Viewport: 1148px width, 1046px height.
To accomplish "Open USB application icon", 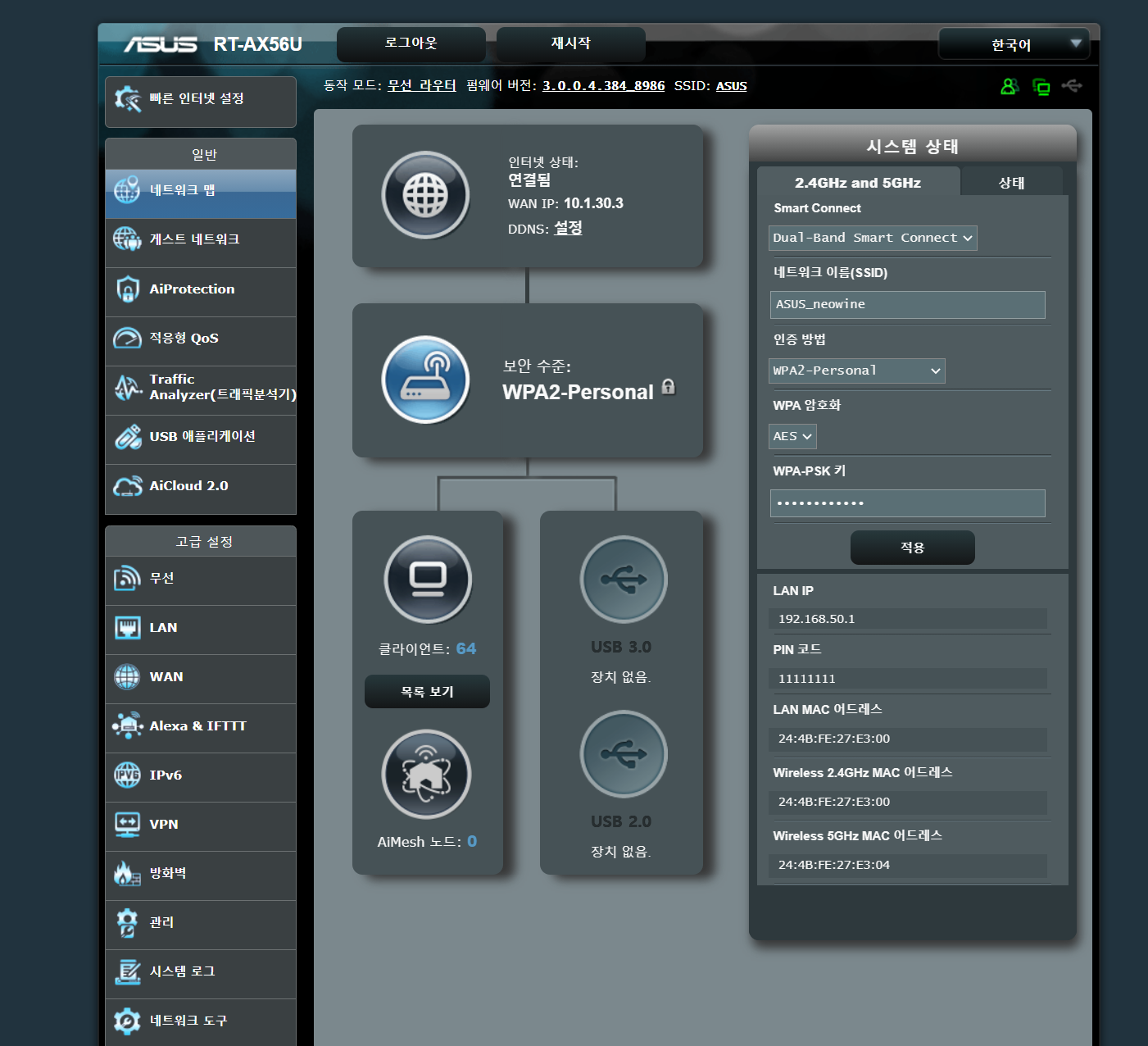I will pyautogui.click(x=127, y=436).
